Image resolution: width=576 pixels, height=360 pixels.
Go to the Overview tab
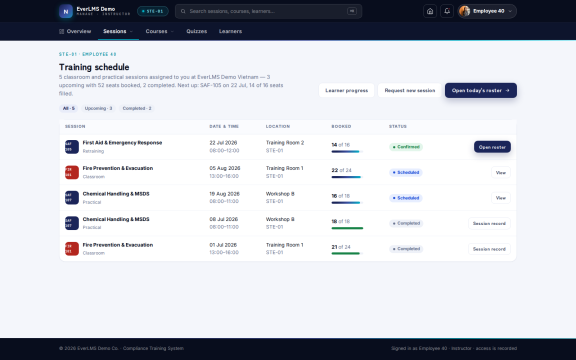click(x=75, y=32)
